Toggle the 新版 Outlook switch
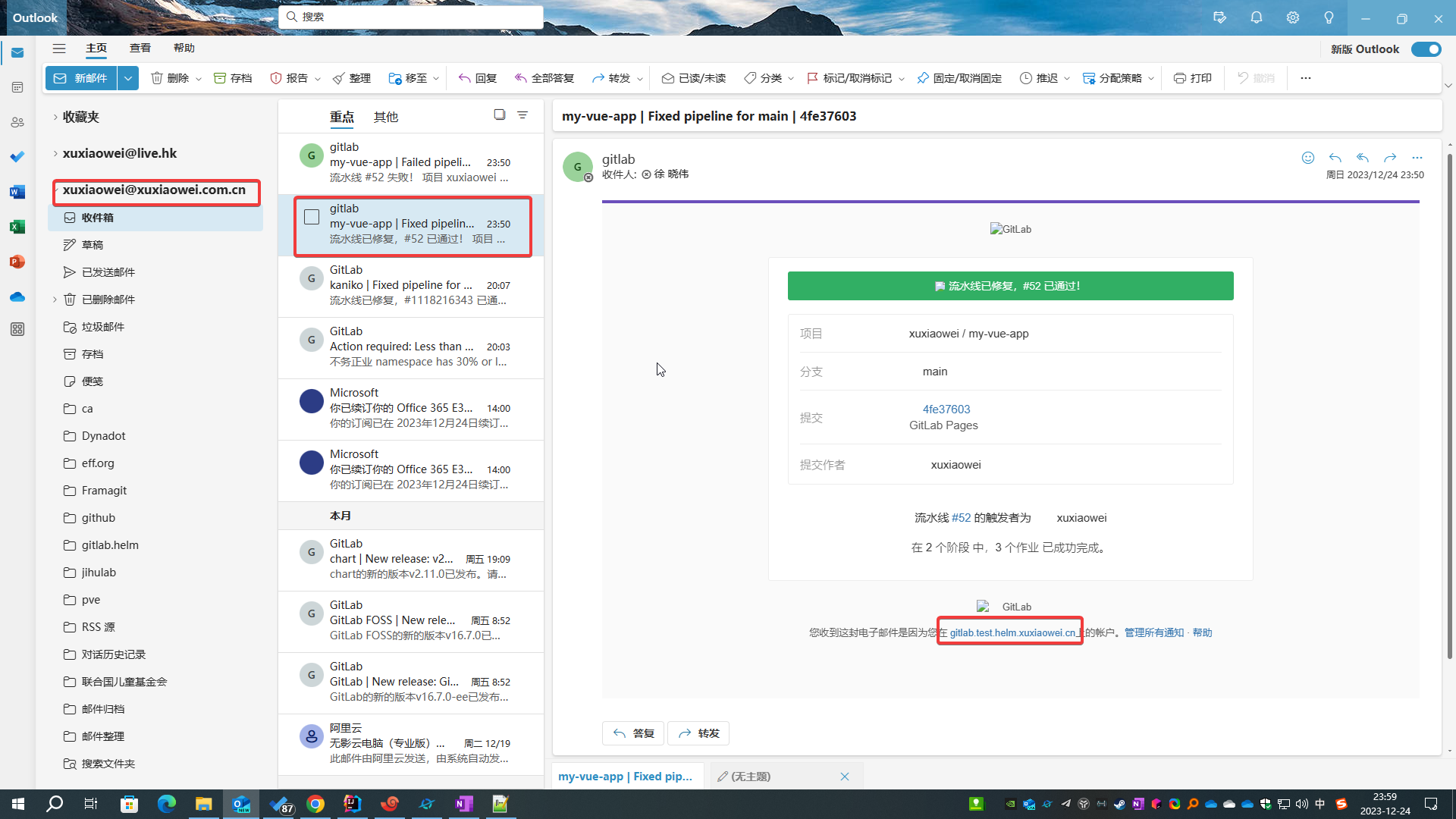The image size is (1456, 819). [x=1426, y=49]
